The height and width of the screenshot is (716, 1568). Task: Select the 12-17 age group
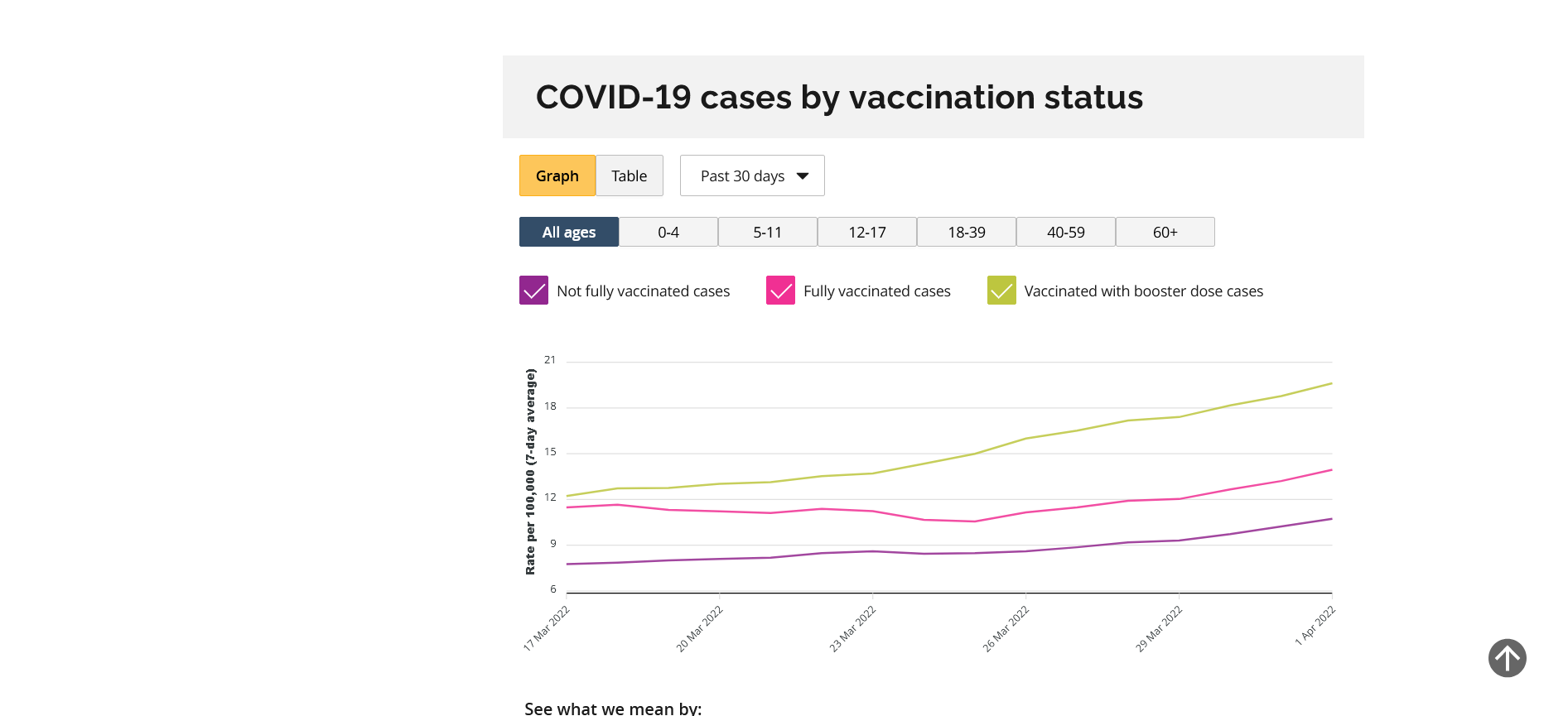coord(866,232)
